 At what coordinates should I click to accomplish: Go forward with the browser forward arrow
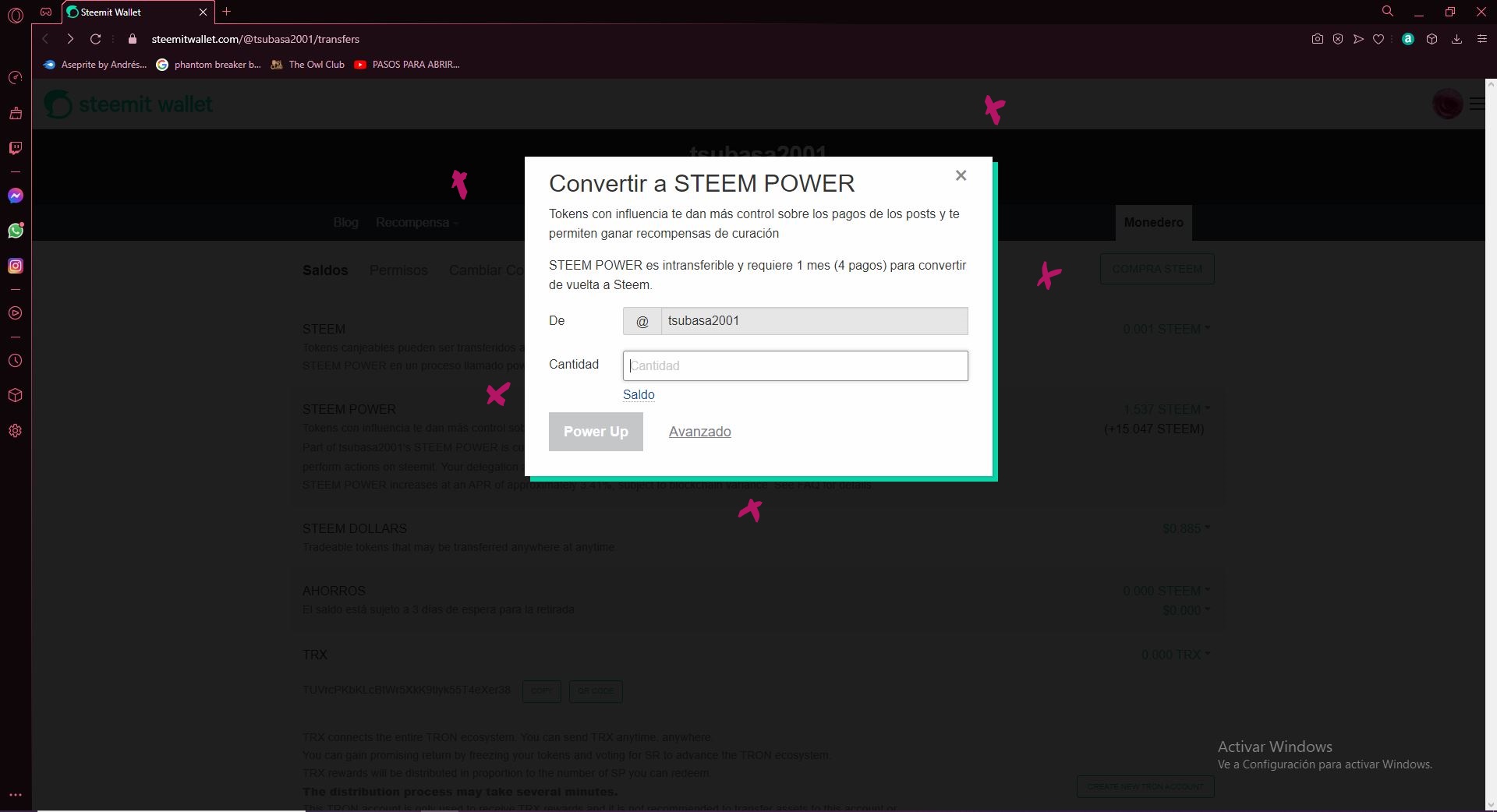[70, 39]
